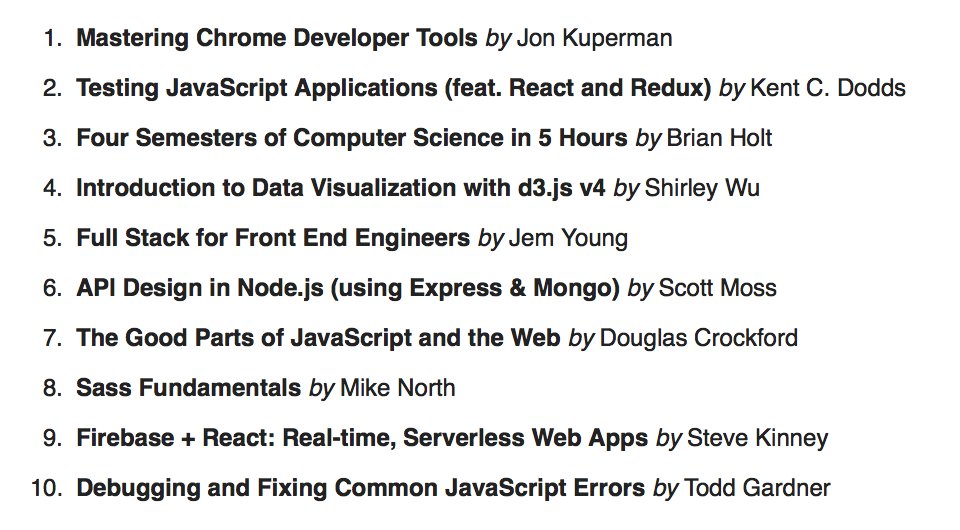960x530 pixels.
Task: Select the Mastering Chrome Developer Tools title
Action: pos(277,38)
